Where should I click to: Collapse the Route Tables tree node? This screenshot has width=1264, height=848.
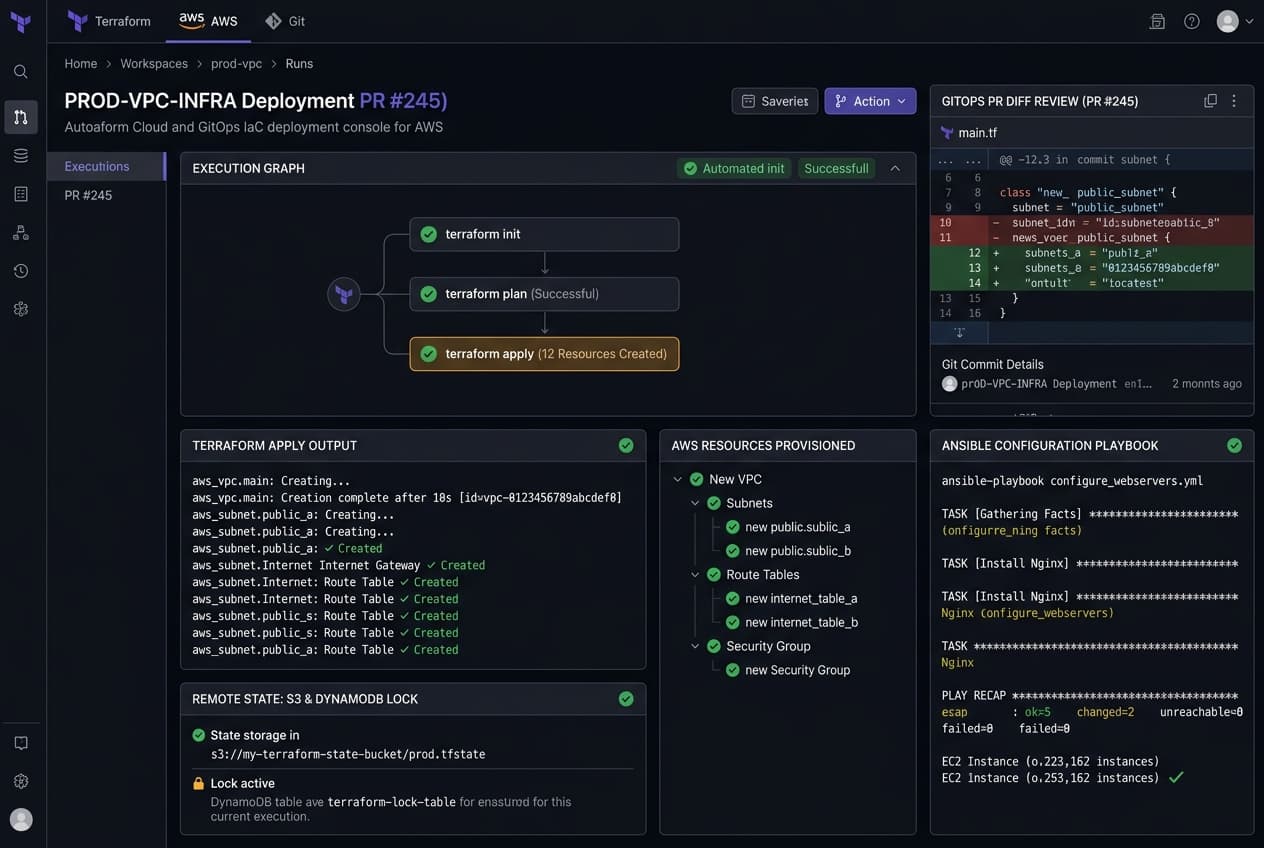pos(696,575)
